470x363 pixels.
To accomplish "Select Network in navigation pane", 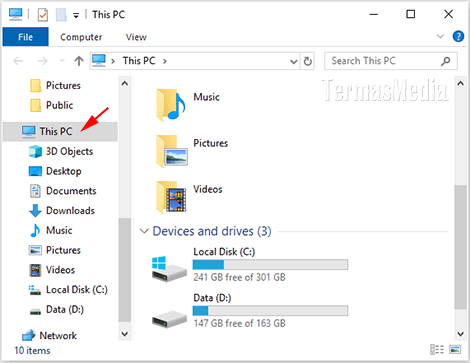I will (x=49, y=335).
